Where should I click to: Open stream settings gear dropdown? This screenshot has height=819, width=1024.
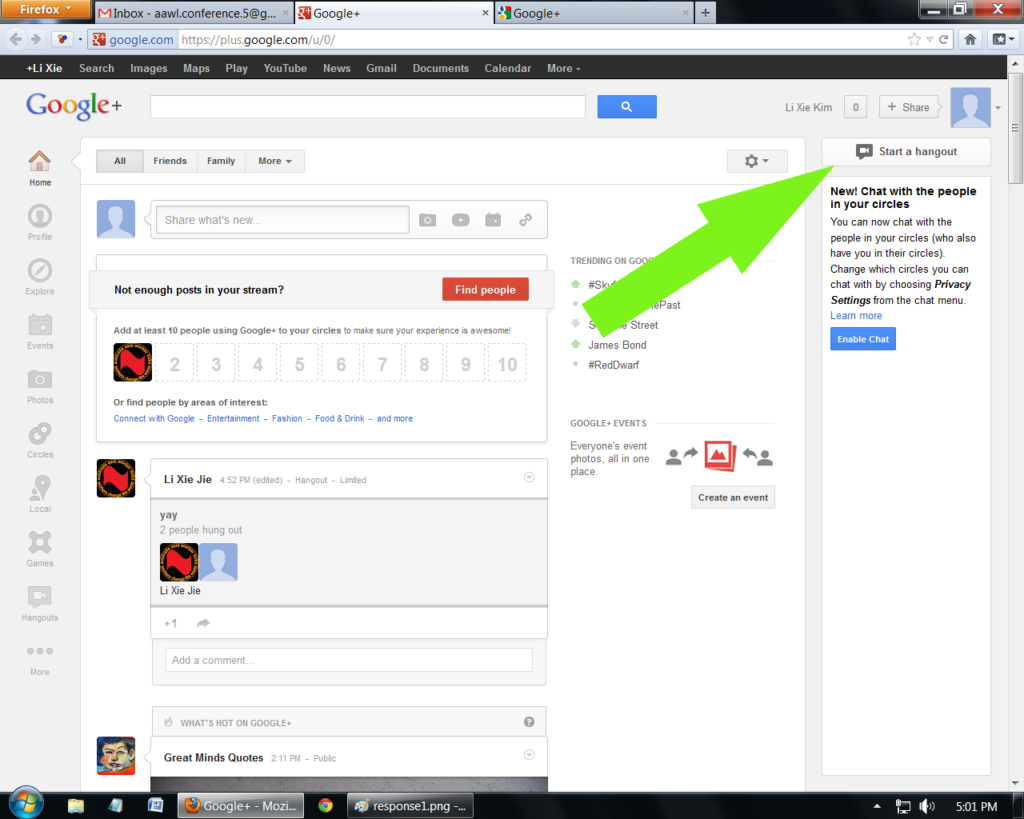coord(757,161)
